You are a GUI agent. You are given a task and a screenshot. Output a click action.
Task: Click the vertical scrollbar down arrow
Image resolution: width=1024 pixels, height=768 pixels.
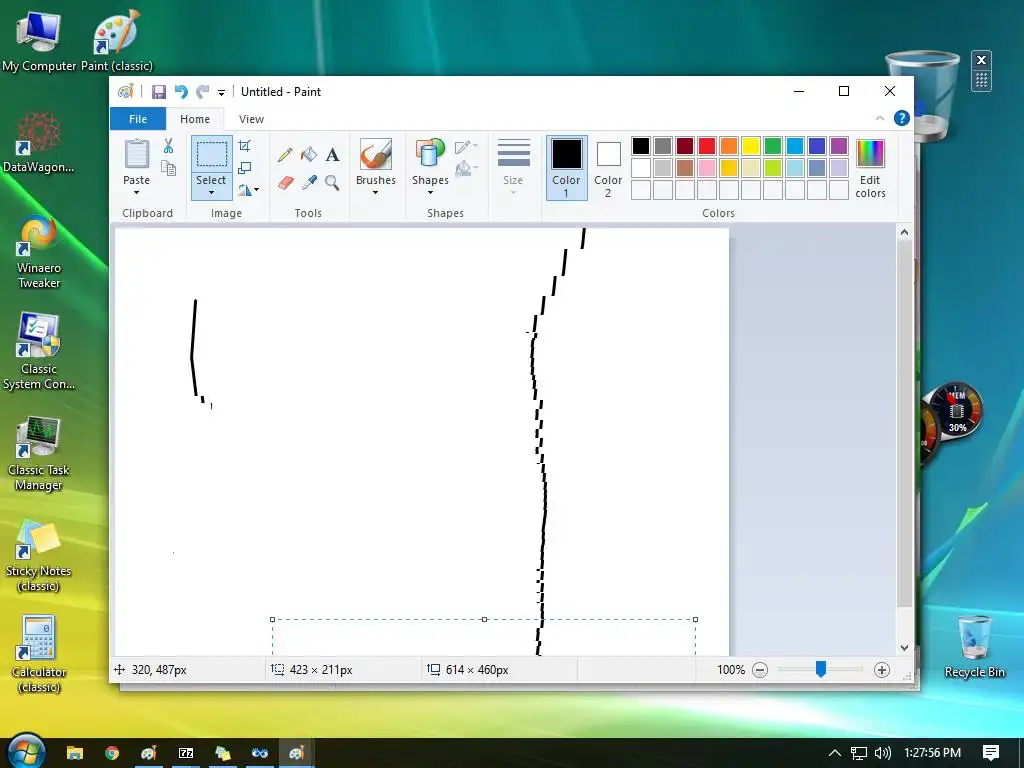(904, 648)
